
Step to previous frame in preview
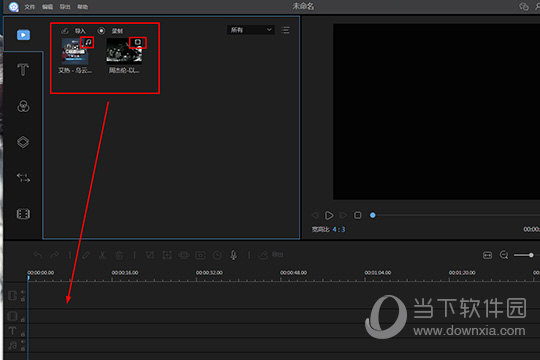click(x=315, y=215)
